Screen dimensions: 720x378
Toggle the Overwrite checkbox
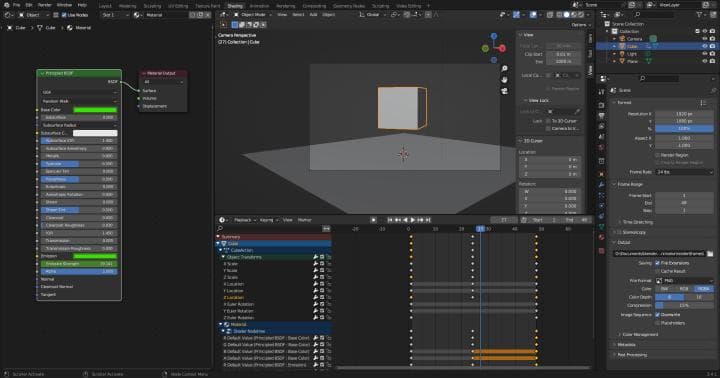[x=658, y=315]
